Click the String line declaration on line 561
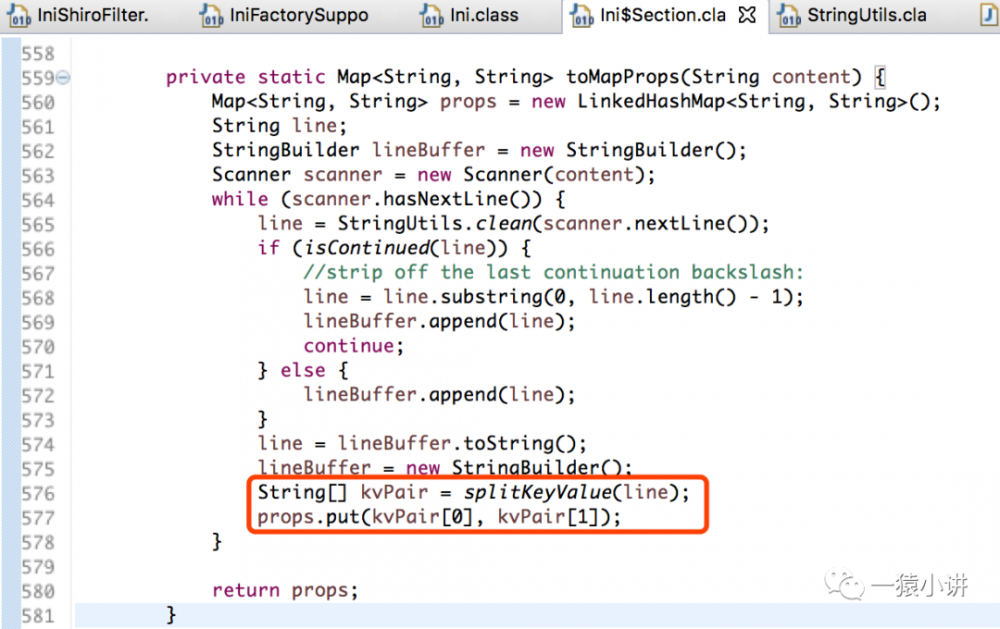This screenshot has height=629, width=1000. [x=279, y=126]
